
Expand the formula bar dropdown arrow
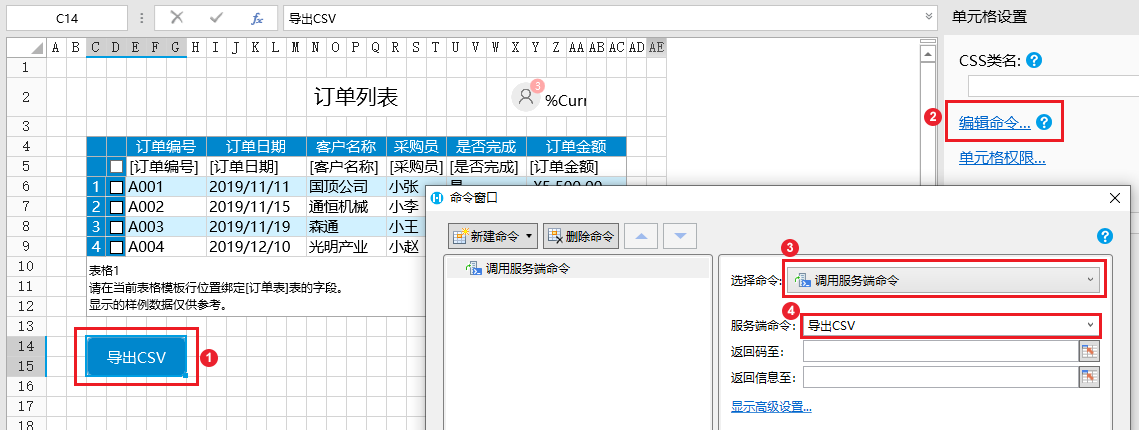[x=928, y=18]
